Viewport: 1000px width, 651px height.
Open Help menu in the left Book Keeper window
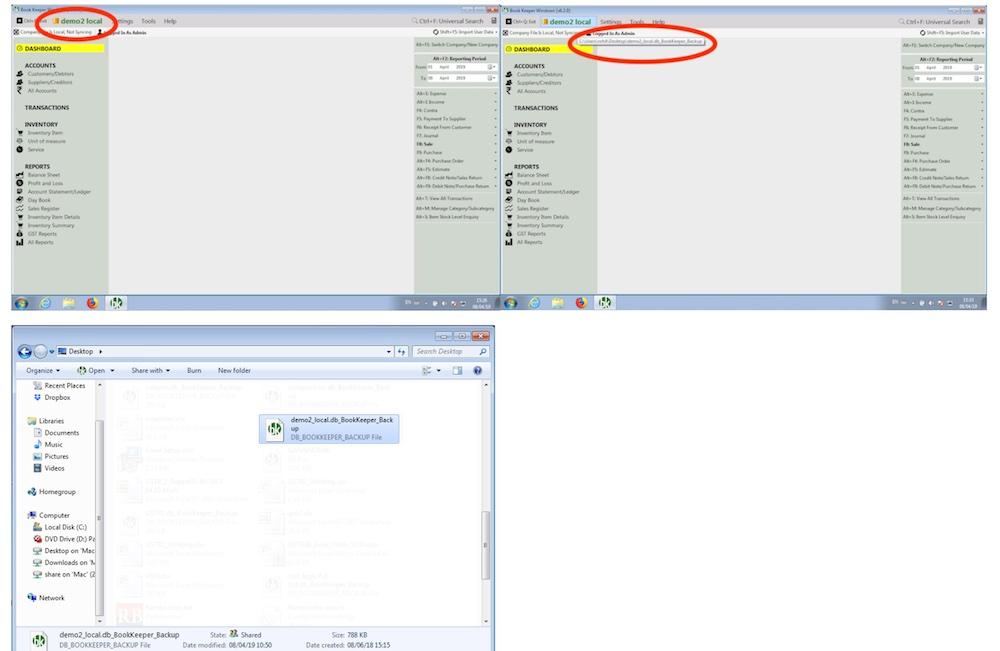click(170, 21)
